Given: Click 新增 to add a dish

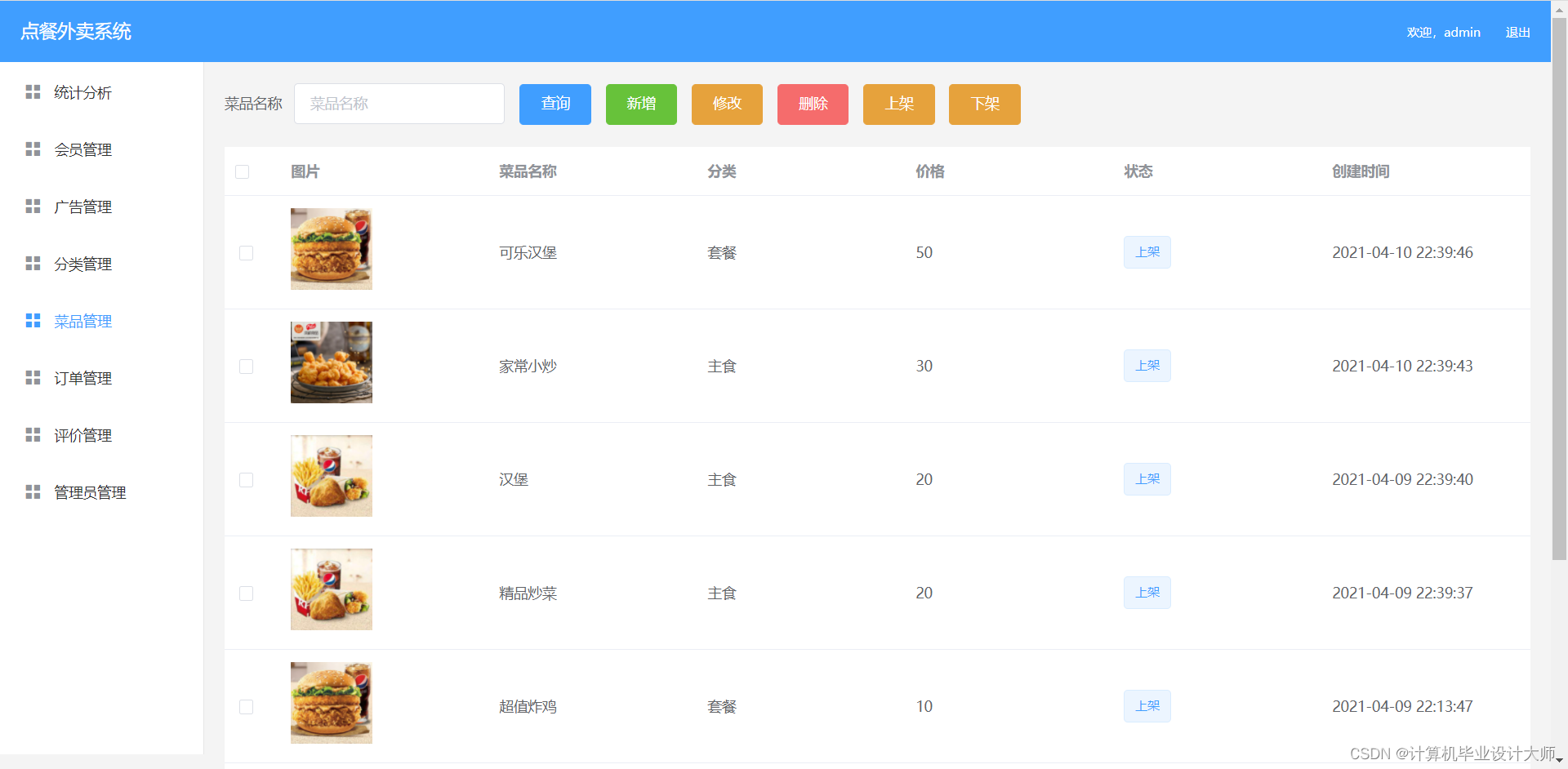Looking at the screenshot, I should pyautogui.click(x=641, y=104).
